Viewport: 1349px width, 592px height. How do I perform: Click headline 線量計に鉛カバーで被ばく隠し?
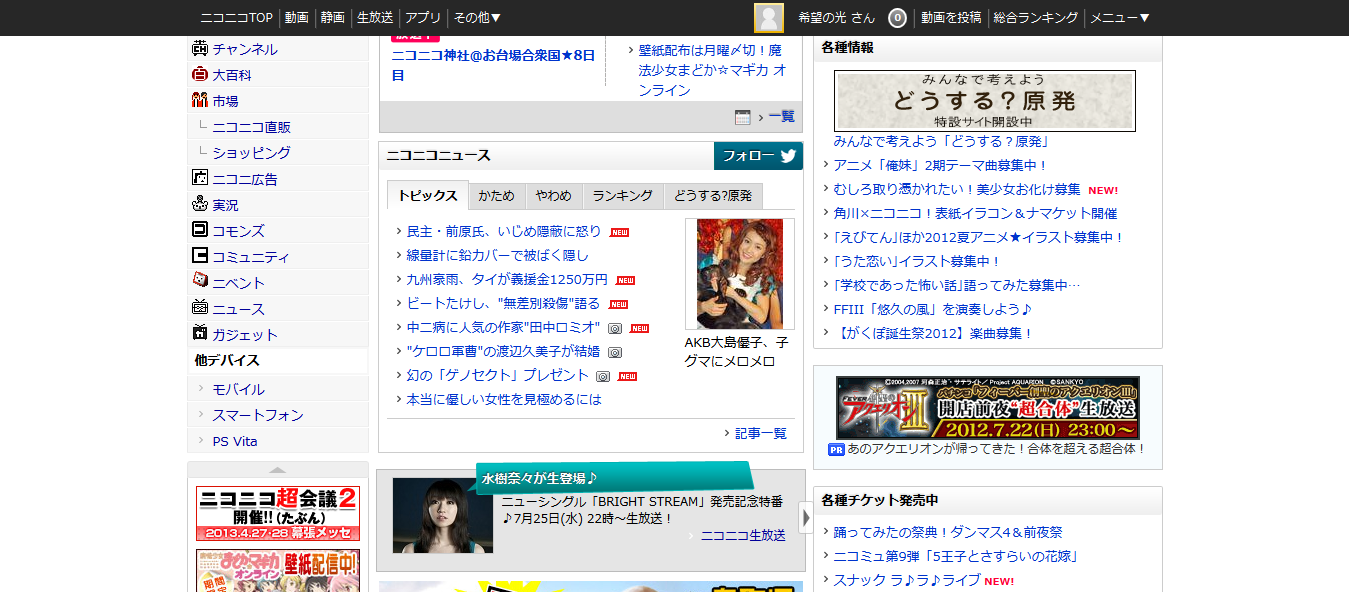(498, 256)
